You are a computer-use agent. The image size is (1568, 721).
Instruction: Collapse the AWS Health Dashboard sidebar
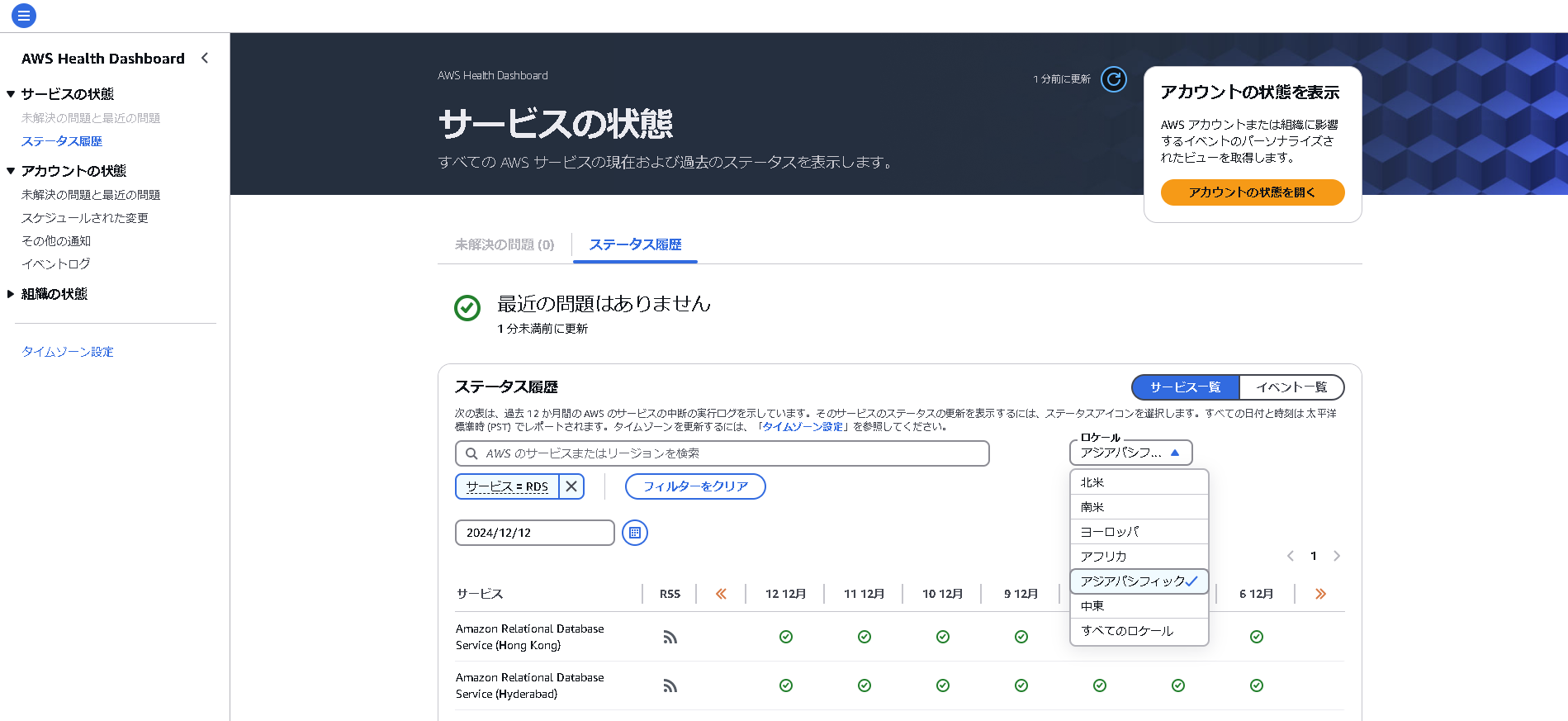coord(205,58)
